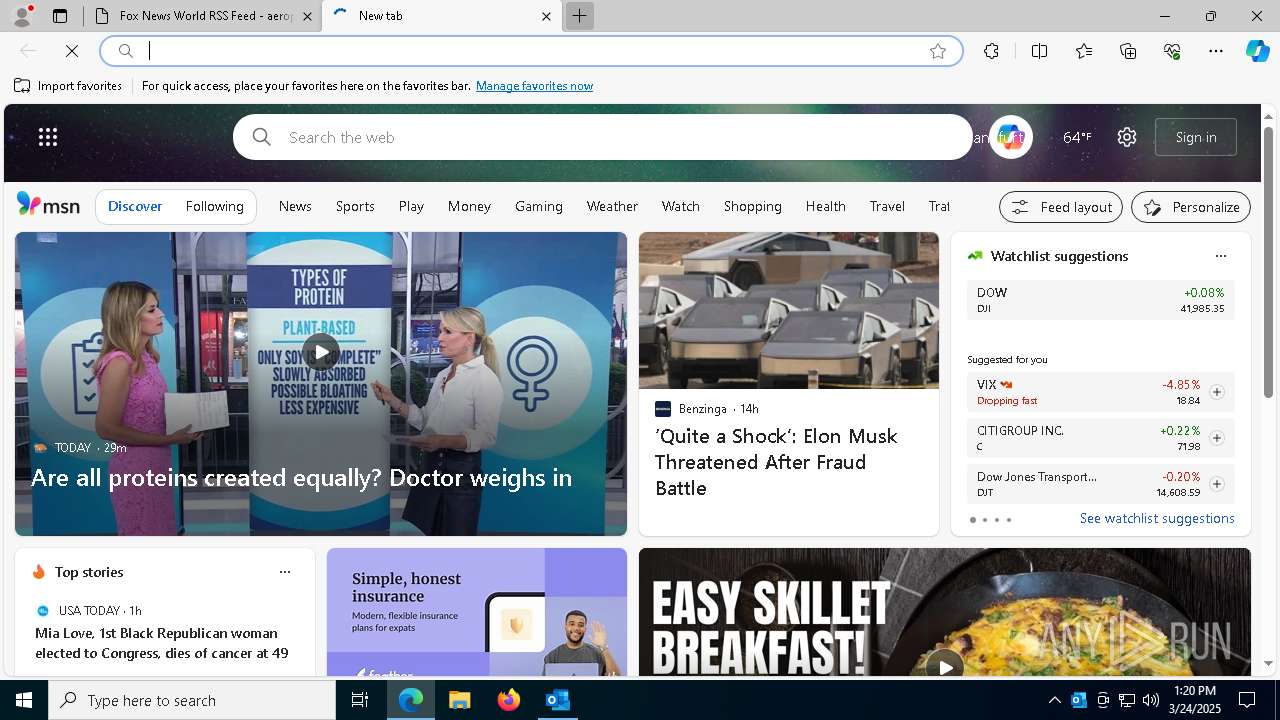Open Top stories more options menu
Viewport: 1280px width, 720px height.
tap(285, 572)
